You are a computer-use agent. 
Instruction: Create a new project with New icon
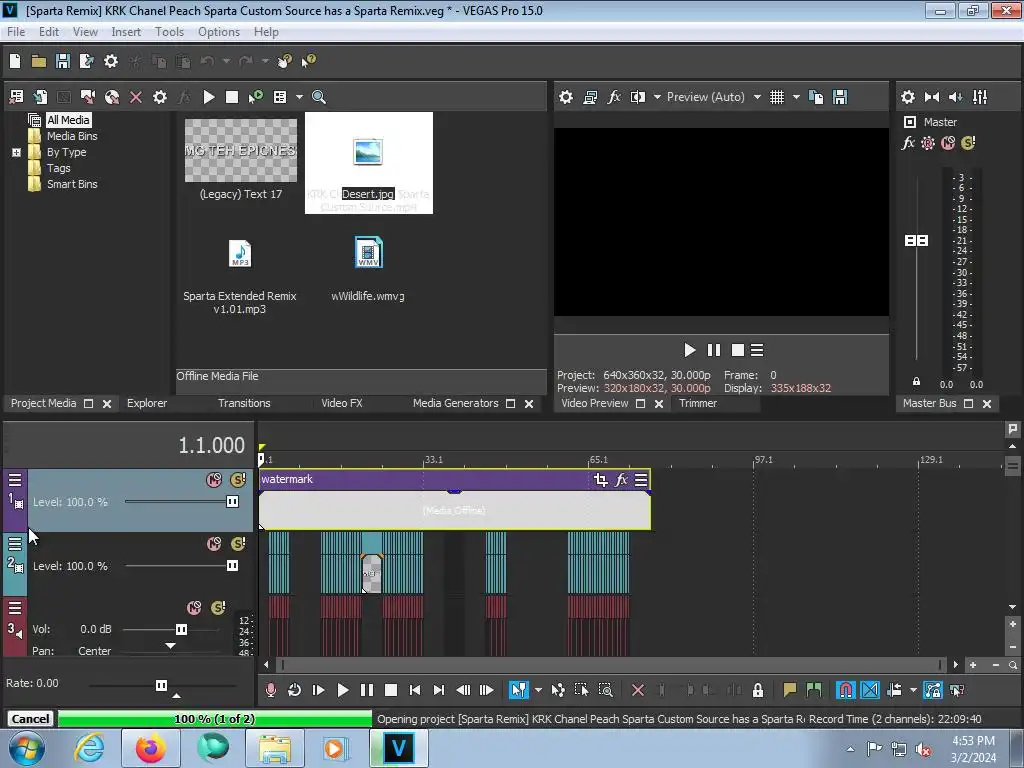click(15, 61)
